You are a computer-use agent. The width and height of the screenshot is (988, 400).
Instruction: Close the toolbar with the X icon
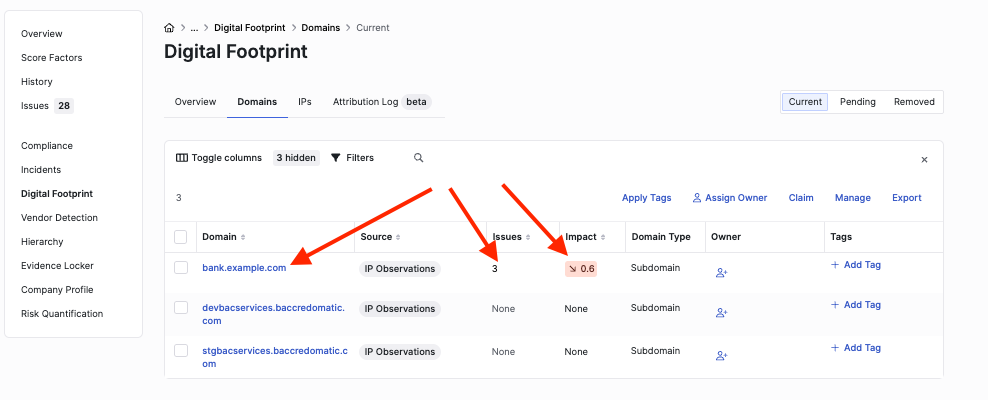pyautogui.click(x=924, y=160)
